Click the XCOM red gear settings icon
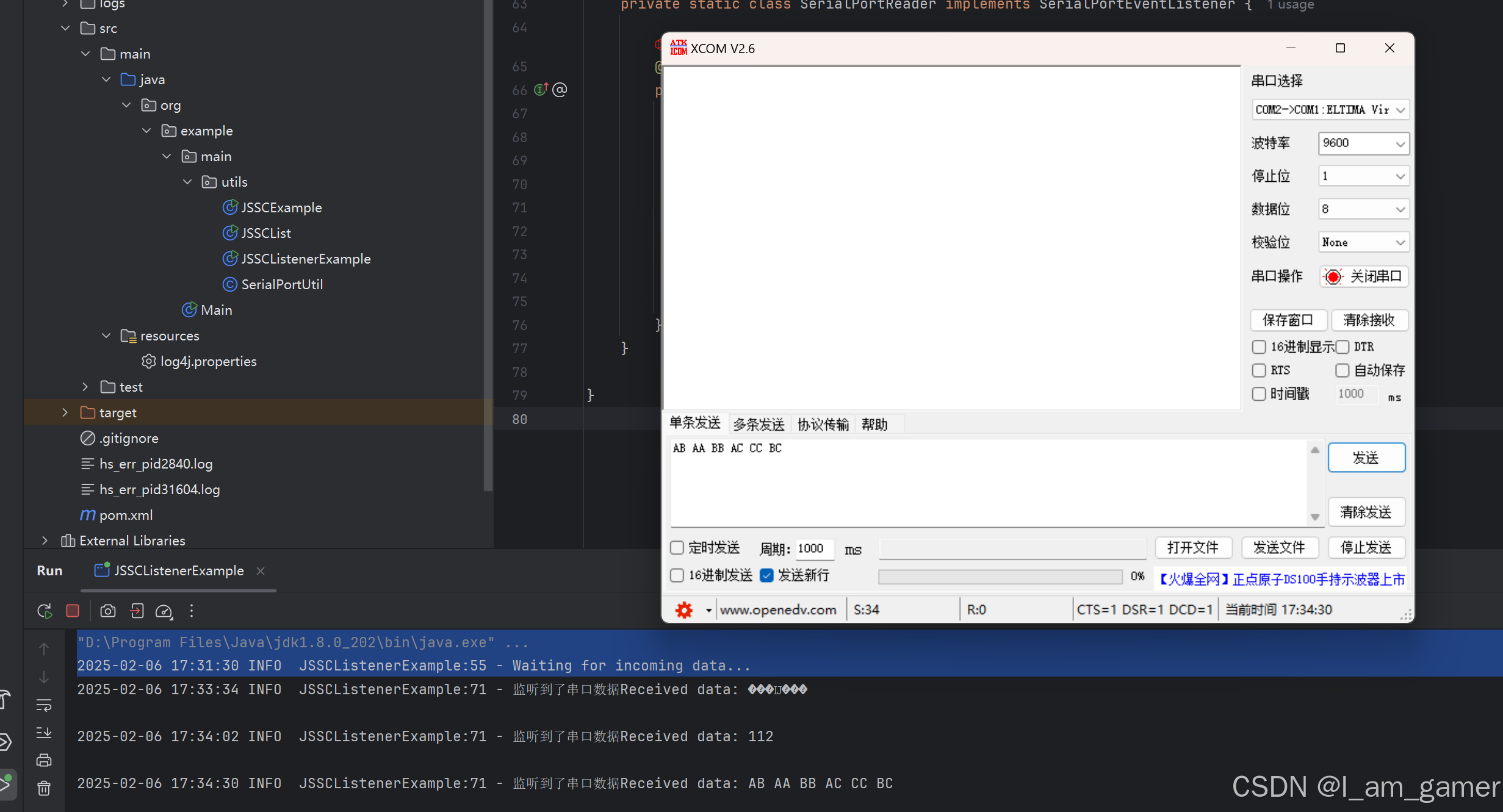 point(684,609)
